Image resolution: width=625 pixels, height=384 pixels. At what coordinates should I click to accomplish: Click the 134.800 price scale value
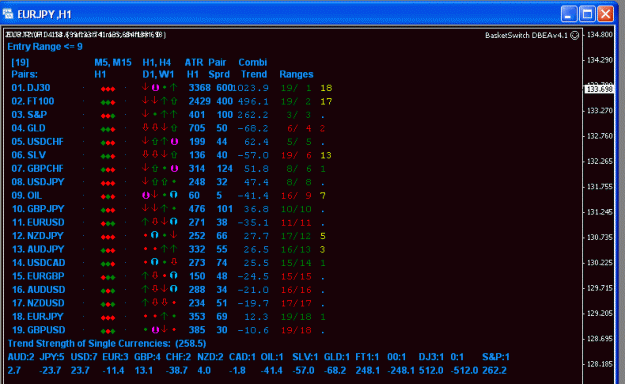(600, 35)
